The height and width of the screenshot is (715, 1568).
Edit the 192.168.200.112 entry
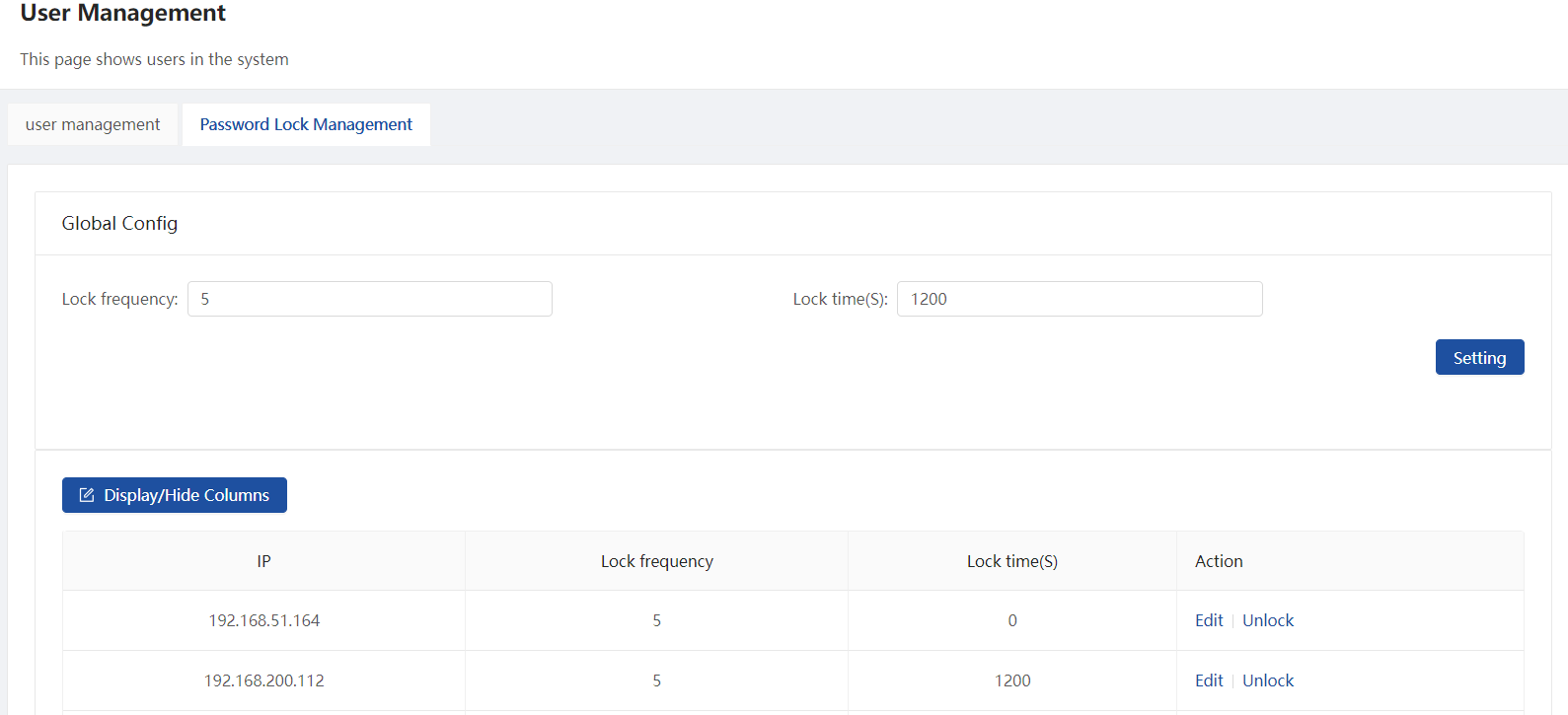1209,680
